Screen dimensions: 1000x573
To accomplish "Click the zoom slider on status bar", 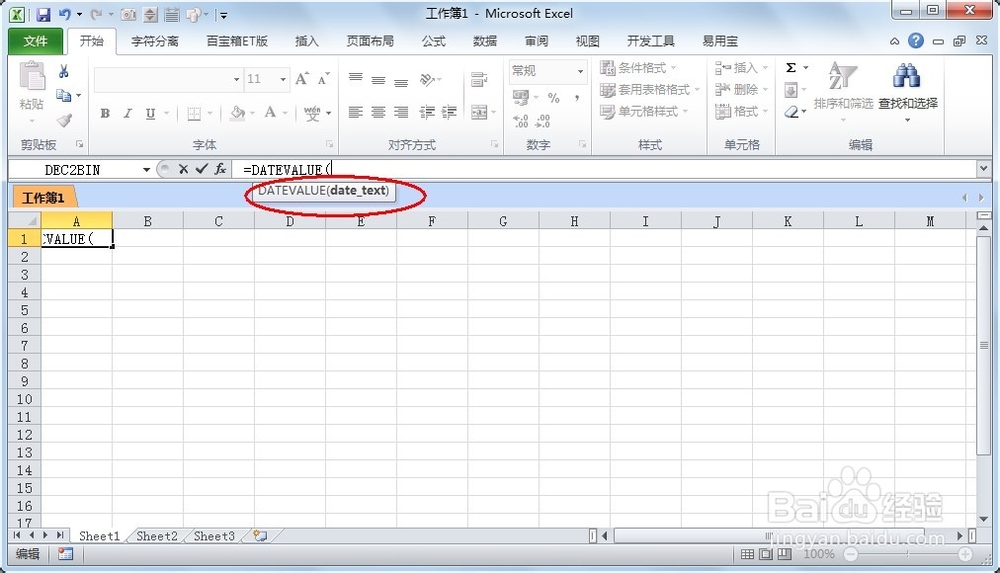I will pyautogui.click(x=908, y=554).
